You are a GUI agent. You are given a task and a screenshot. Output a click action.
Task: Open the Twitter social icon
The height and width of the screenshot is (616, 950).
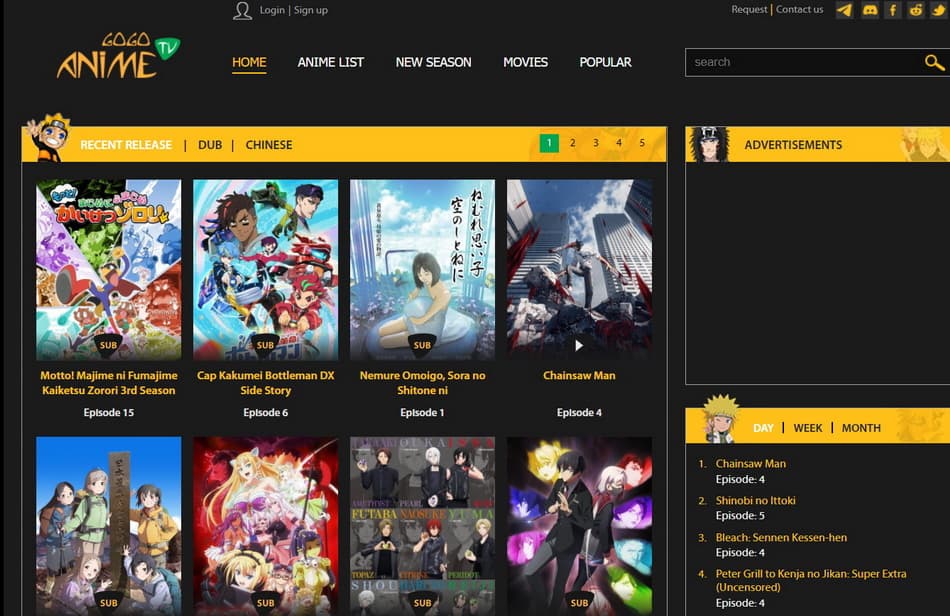(x=938, y=10)
